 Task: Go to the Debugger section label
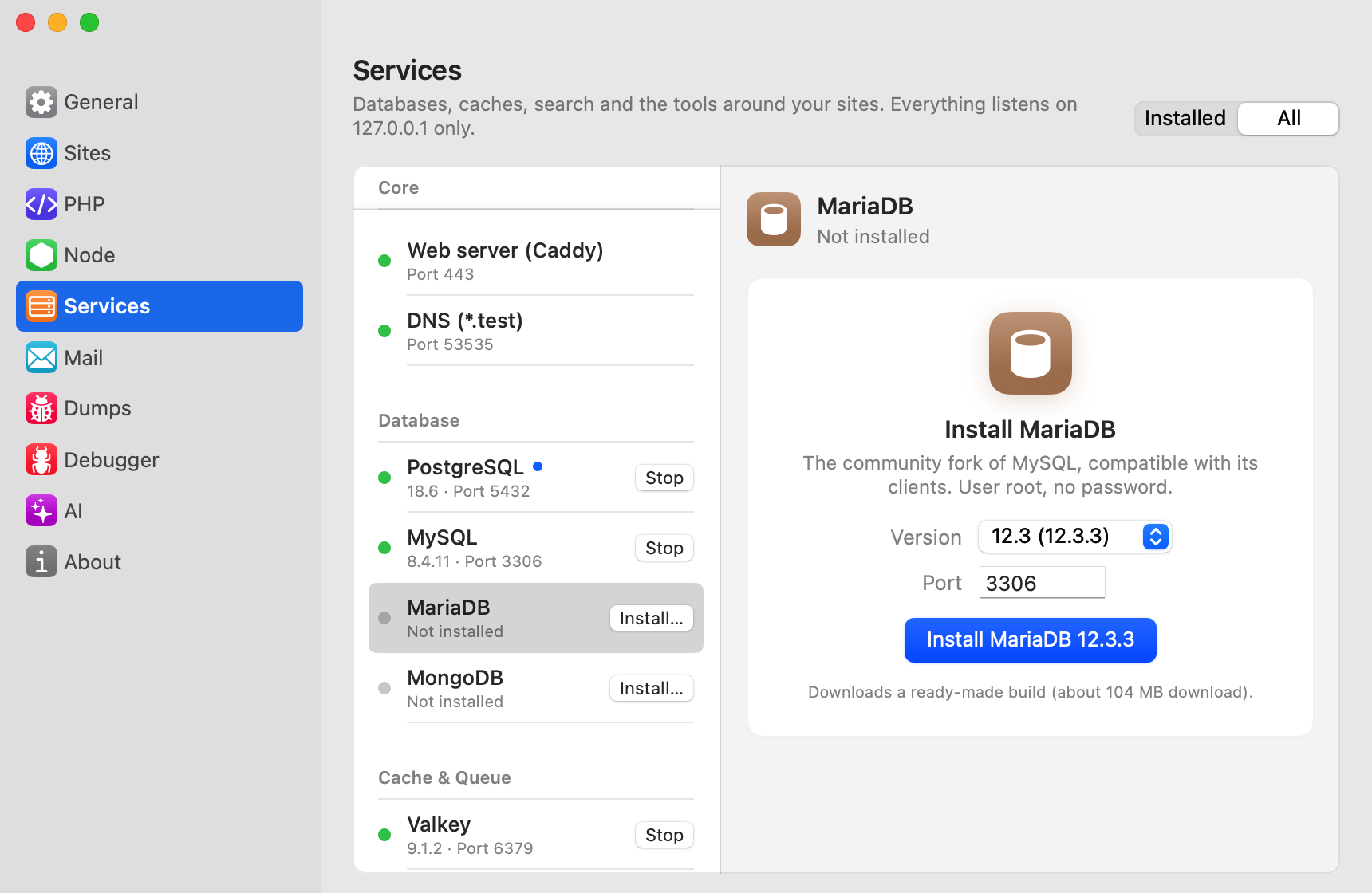pos(112,460)
